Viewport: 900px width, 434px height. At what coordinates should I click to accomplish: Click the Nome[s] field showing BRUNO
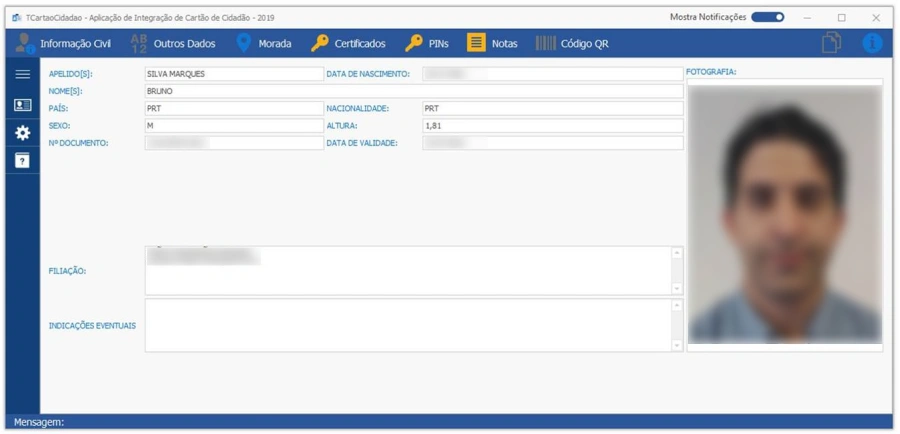[413, 91]
